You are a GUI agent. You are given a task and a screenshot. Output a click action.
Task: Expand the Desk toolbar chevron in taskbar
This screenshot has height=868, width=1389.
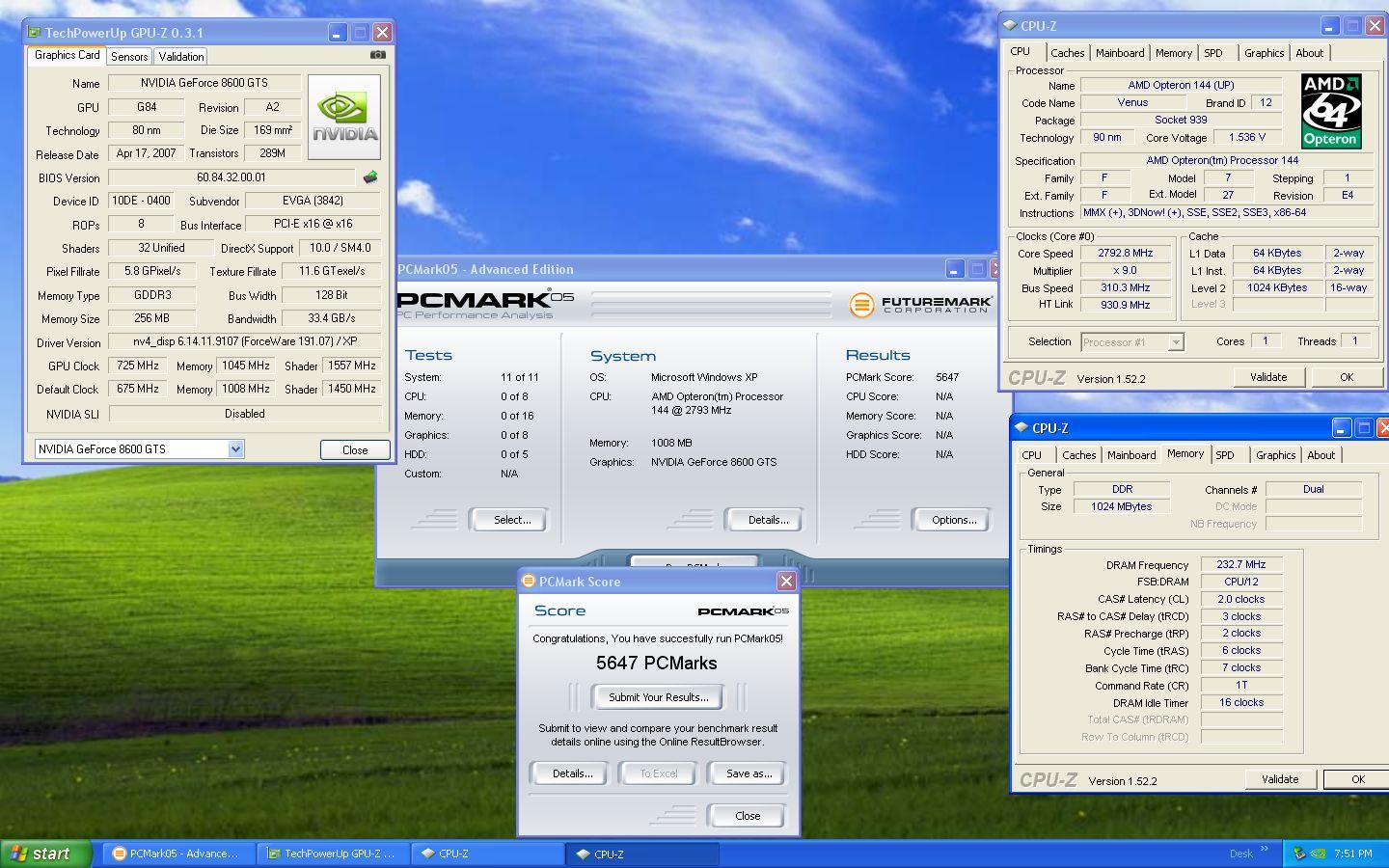1265,850
